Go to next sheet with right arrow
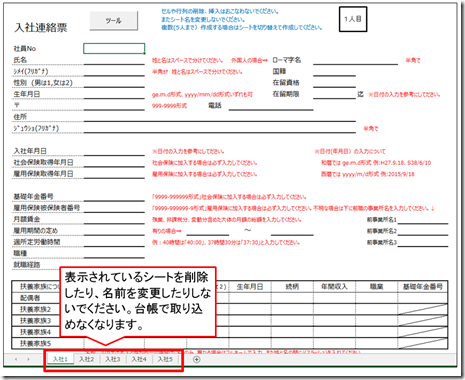The height and width of the screenshot is (380, 465). (x=28, y=359)
